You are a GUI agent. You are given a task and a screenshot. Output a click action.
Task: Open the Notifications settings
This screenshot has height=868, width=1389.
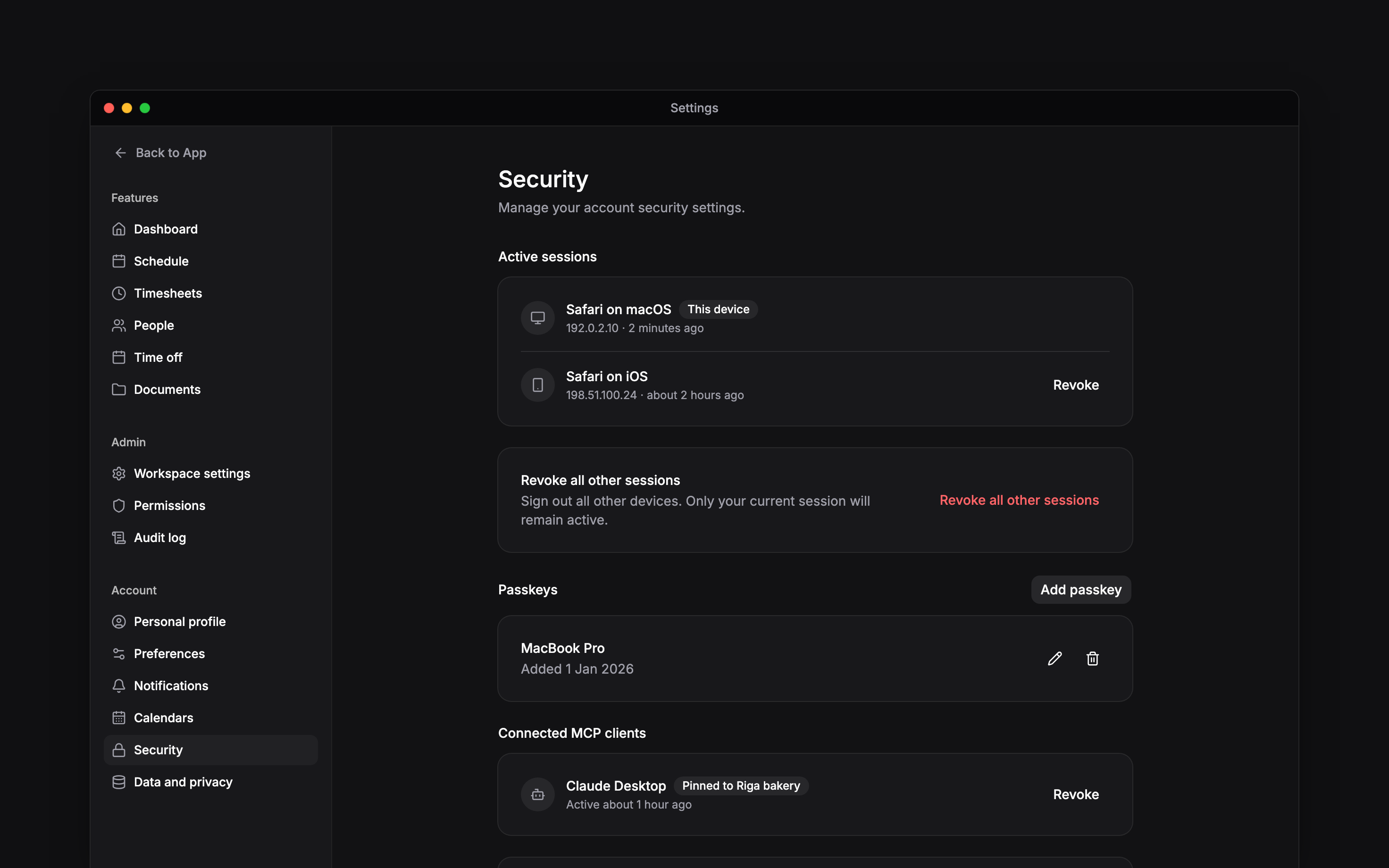click(x=210, y=686)
